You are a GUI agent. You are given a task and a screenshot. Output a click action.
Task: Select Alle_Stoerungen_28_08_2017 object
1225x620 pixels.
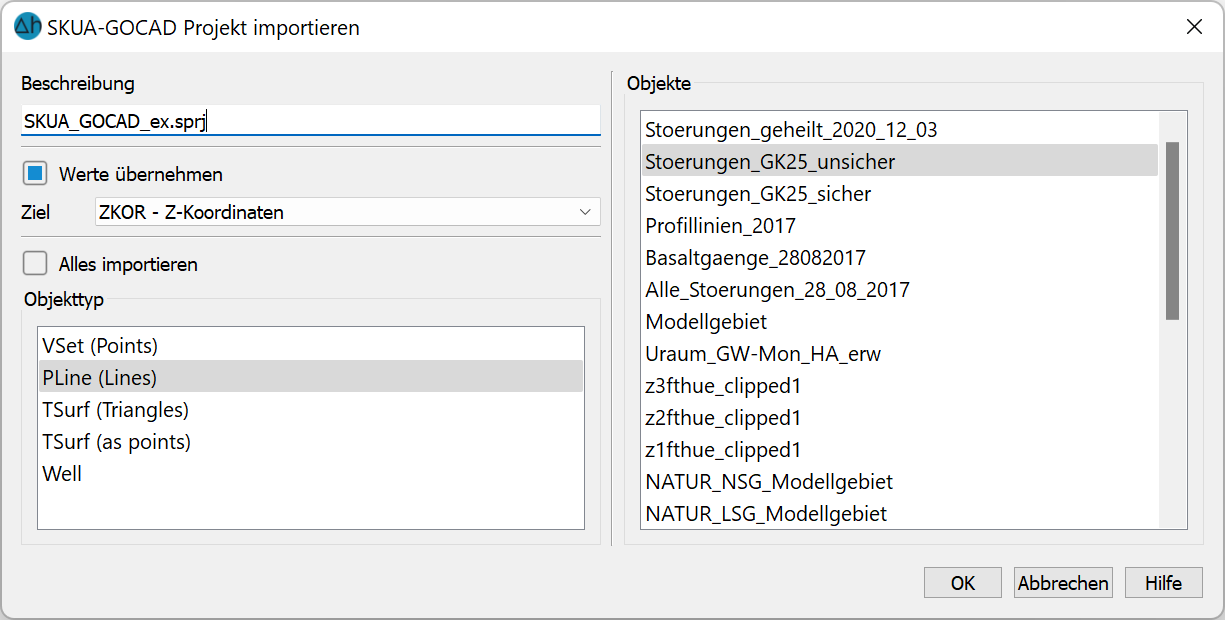click(x=900, y=289)
